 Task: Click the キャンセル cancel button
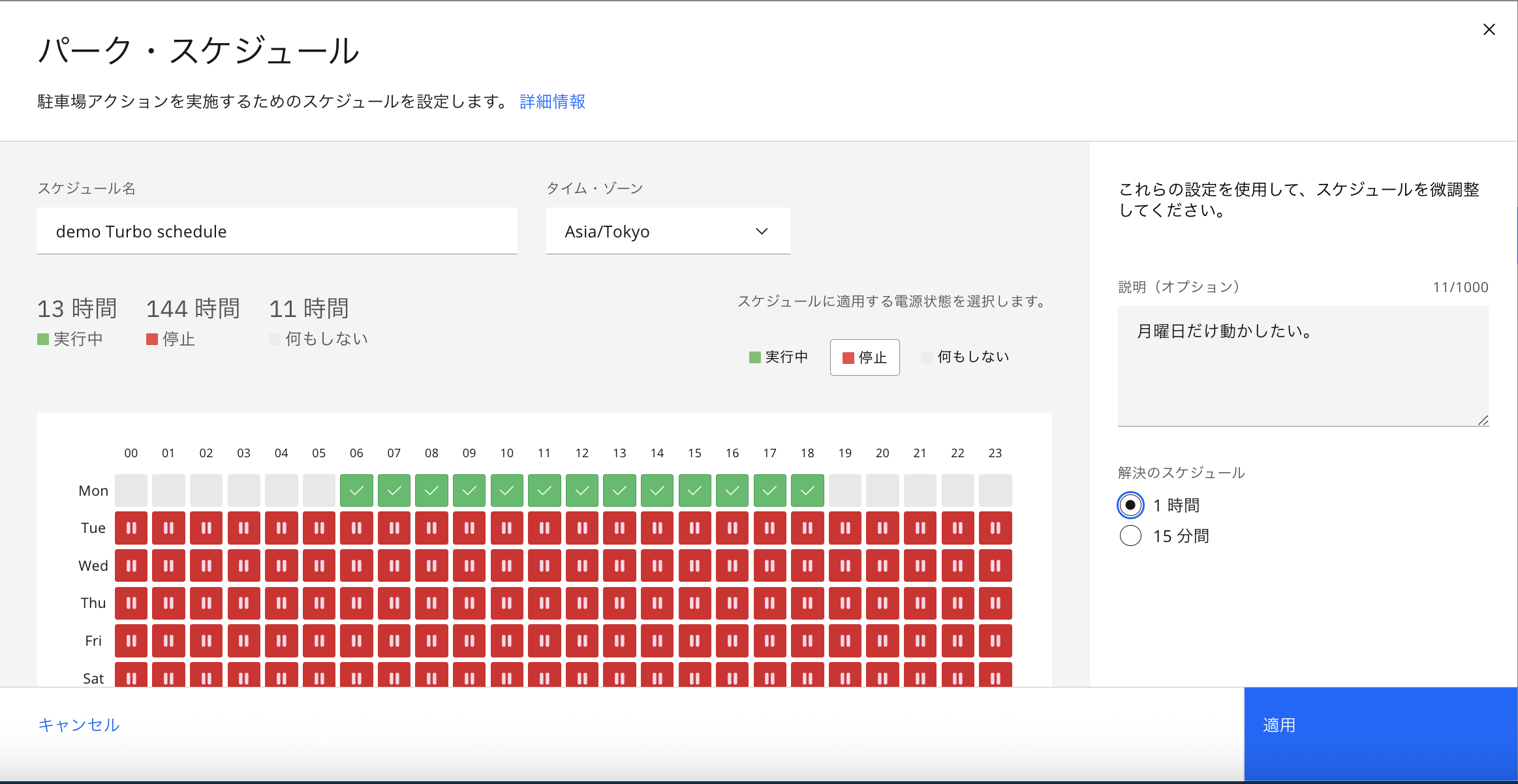(x=79, y=725)
